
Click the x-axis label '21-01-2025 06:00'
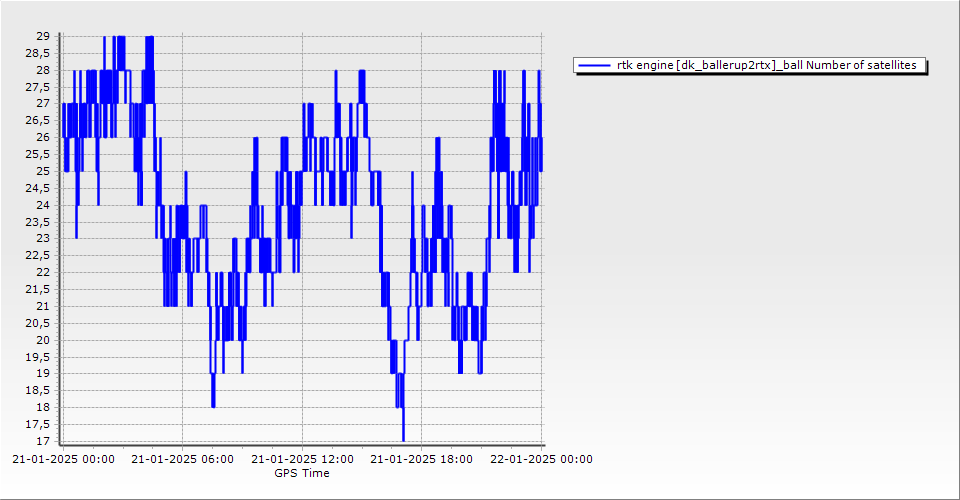[183, 460]
